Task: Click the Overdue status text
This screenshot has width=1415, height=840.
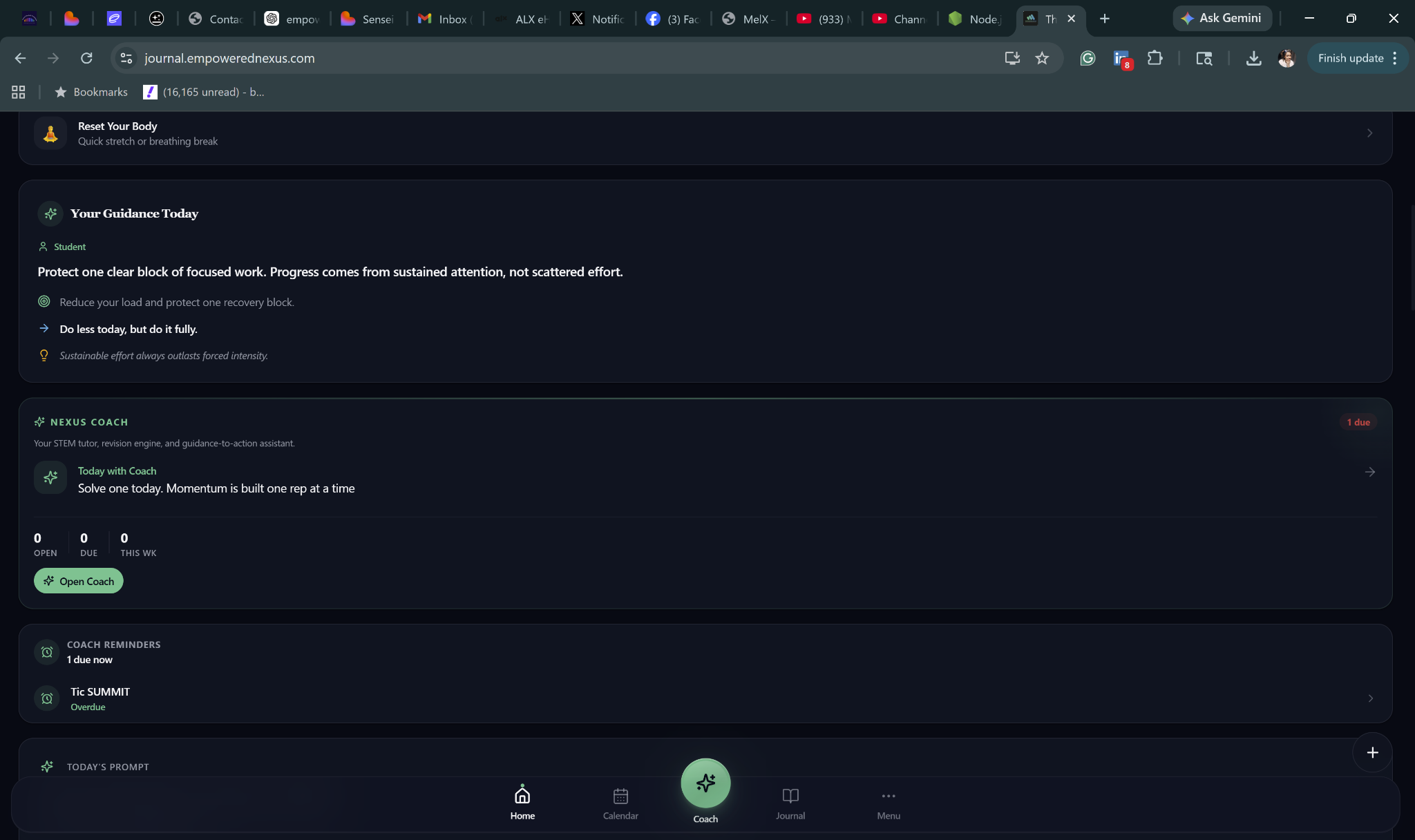Action: pyautogui.click(x=88, y=707)
